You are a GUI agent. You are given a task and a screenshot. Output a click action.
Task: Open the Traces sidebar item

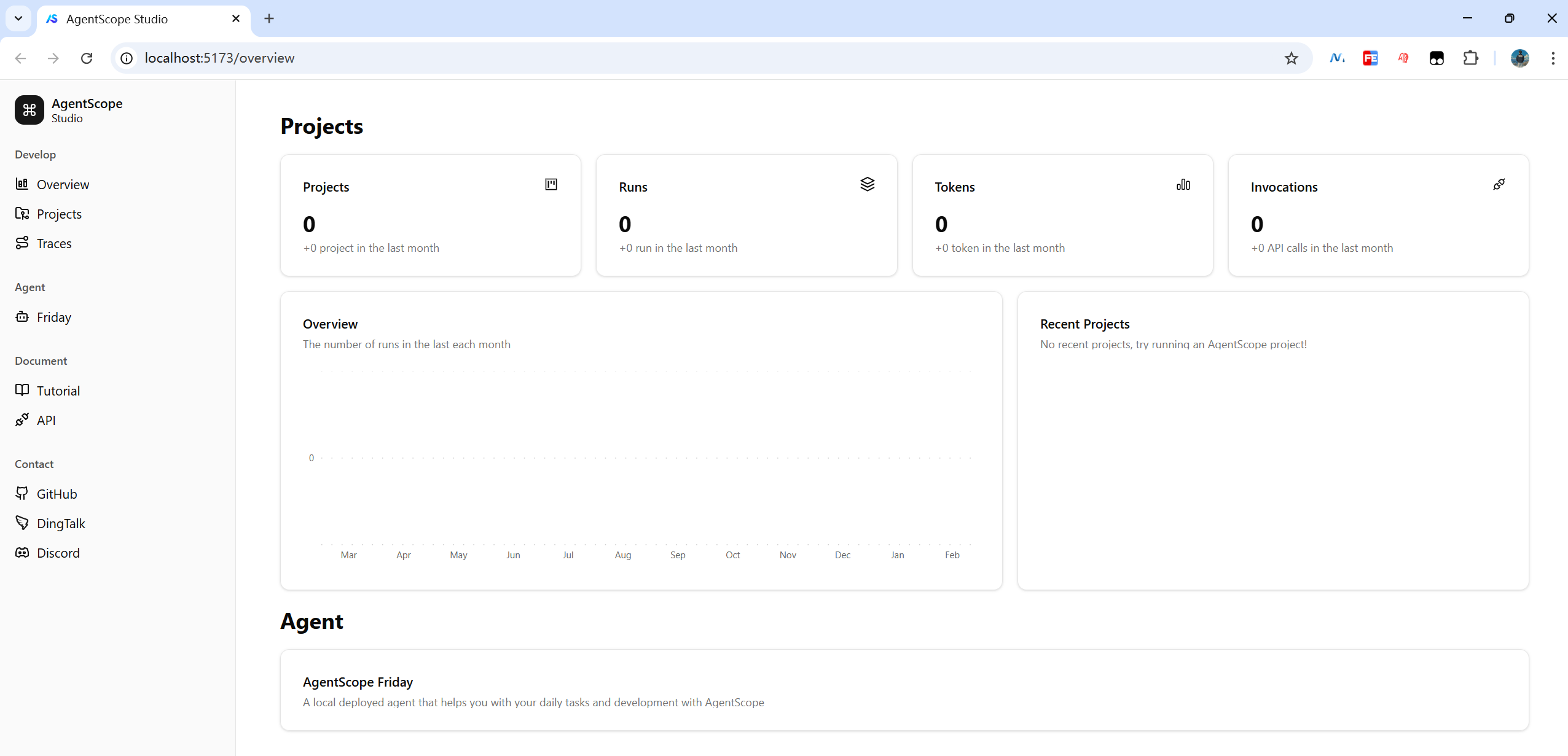[53, 244]
